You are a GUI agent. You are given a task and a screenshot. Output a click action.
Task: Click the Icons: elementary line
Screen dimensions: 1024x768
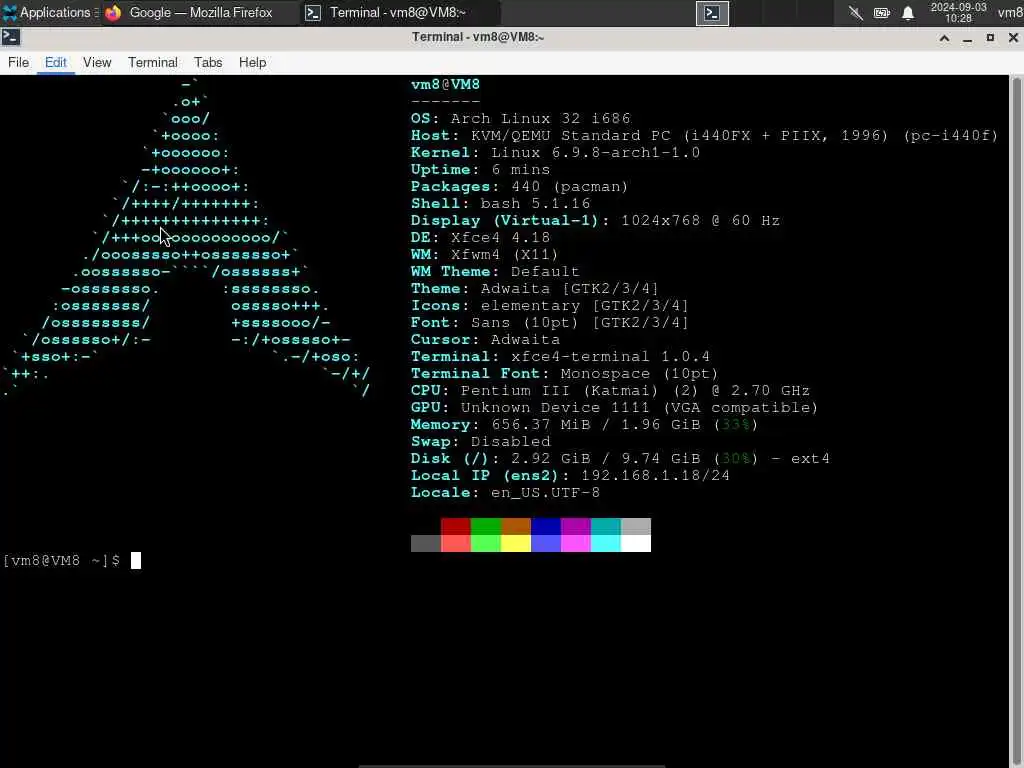pyautogui.click(x=550, y=305)
